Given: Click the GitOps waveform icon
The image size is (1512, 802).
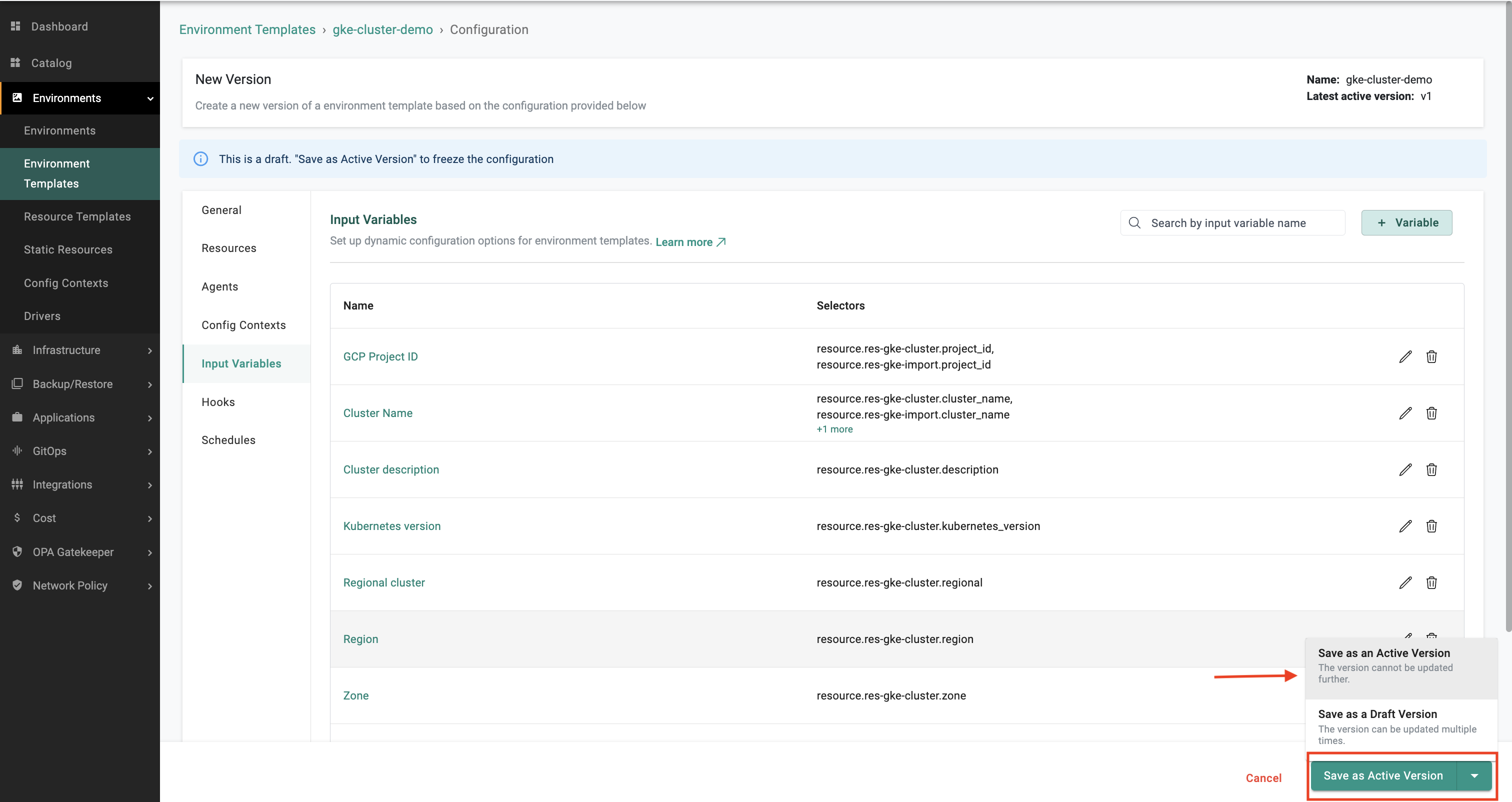Looking at the screenshot, I should (x=17, y=451).
